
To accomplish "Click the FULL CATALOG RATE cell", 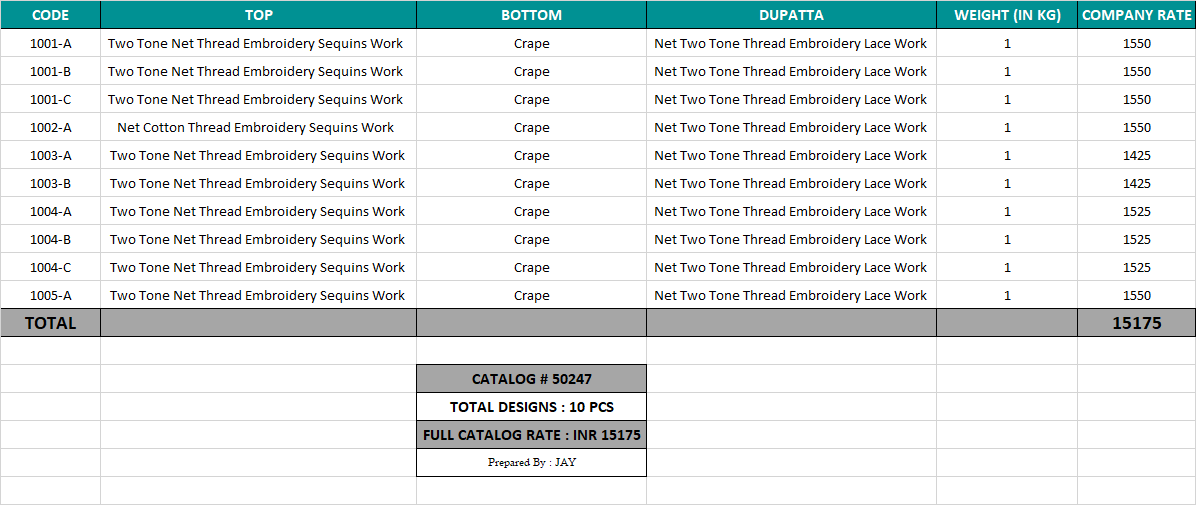I will click(x=531, y=435).
